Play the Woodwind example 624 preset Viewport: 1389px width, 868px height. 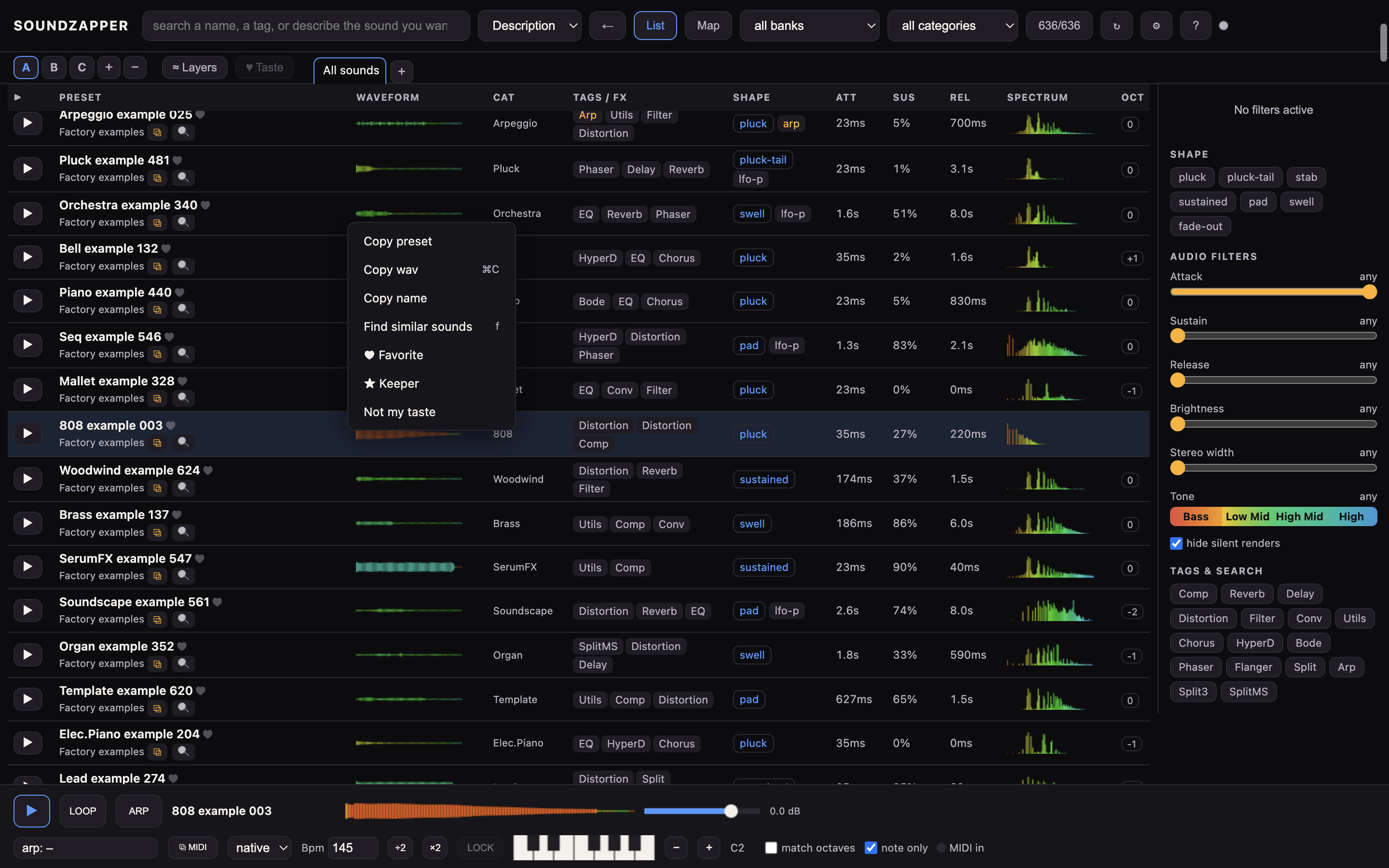pos(27,479)
